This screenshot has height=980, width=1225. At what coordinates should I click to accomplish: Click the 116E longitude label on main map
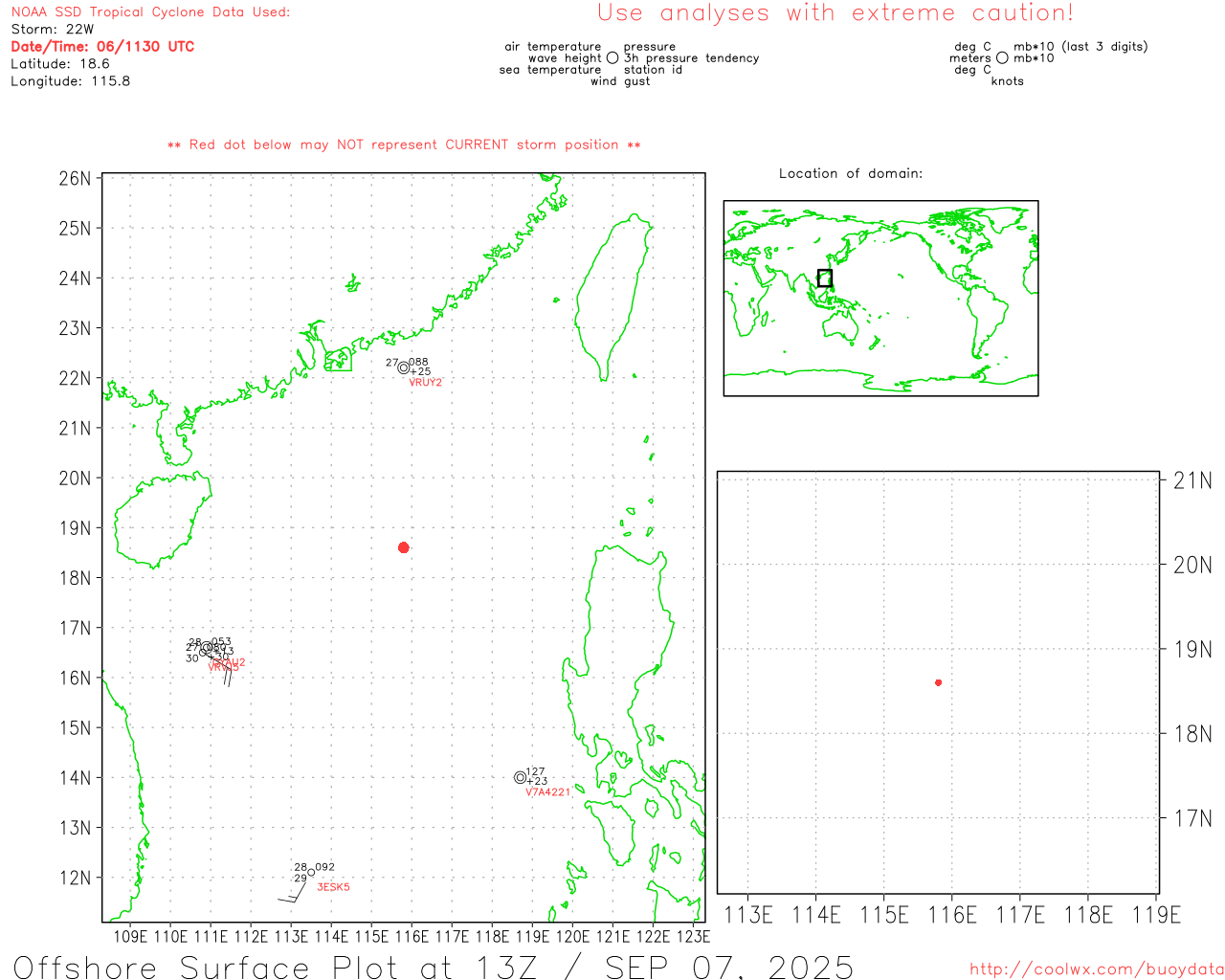(x=412, y=936)
